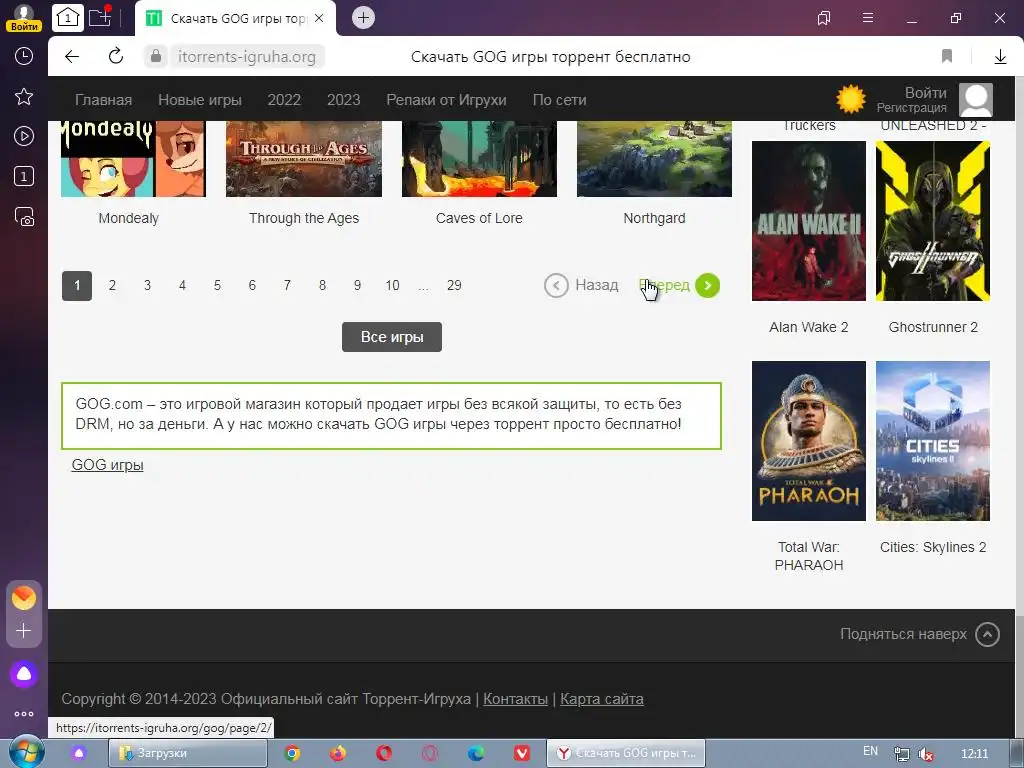Open По сети menu item
This screenshot has height=768, width=1024.
(560, 100)
